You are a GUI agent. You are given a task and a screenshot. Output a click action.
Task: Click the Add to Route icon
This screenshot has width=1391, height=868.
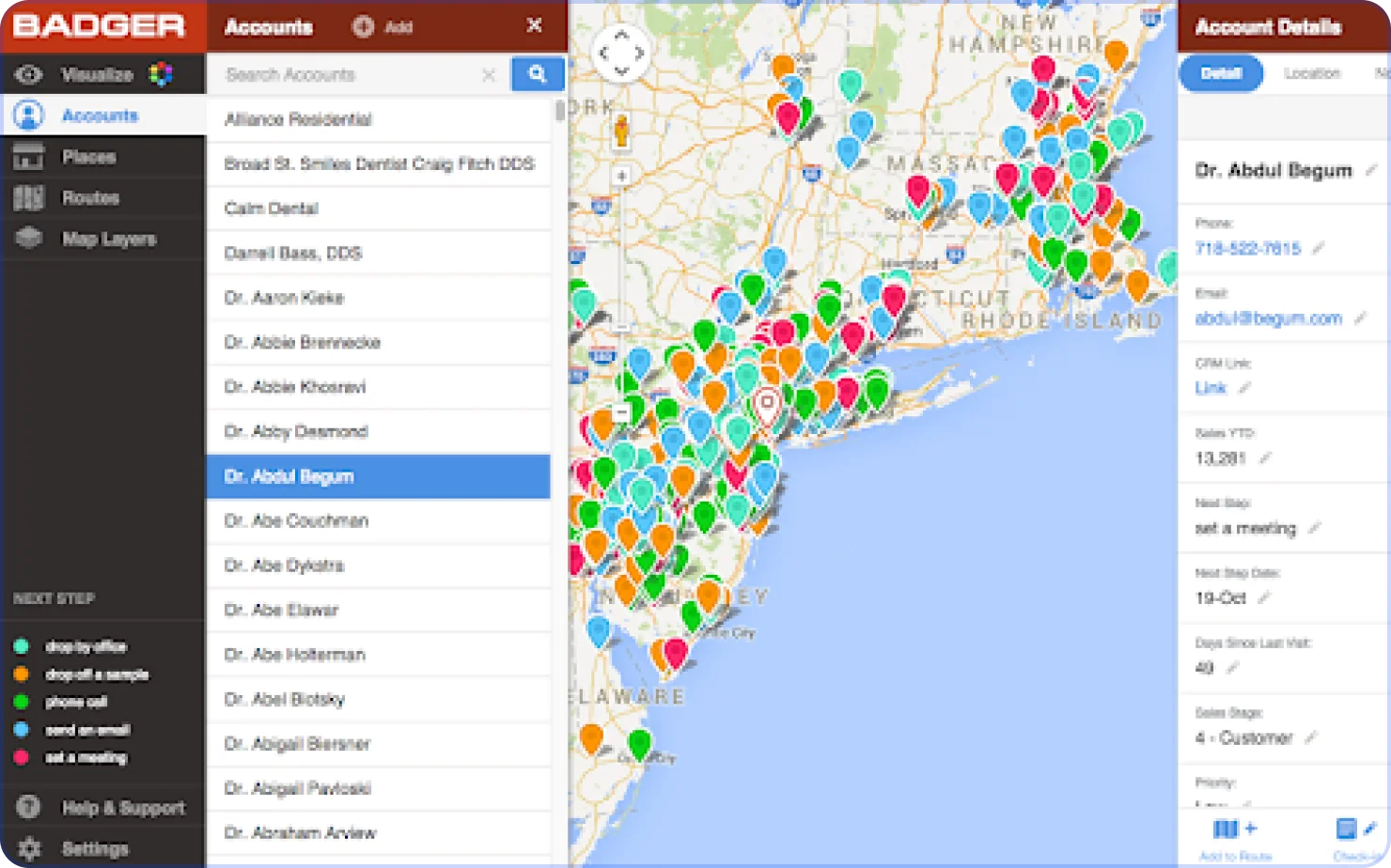[x=1235, y=829]
